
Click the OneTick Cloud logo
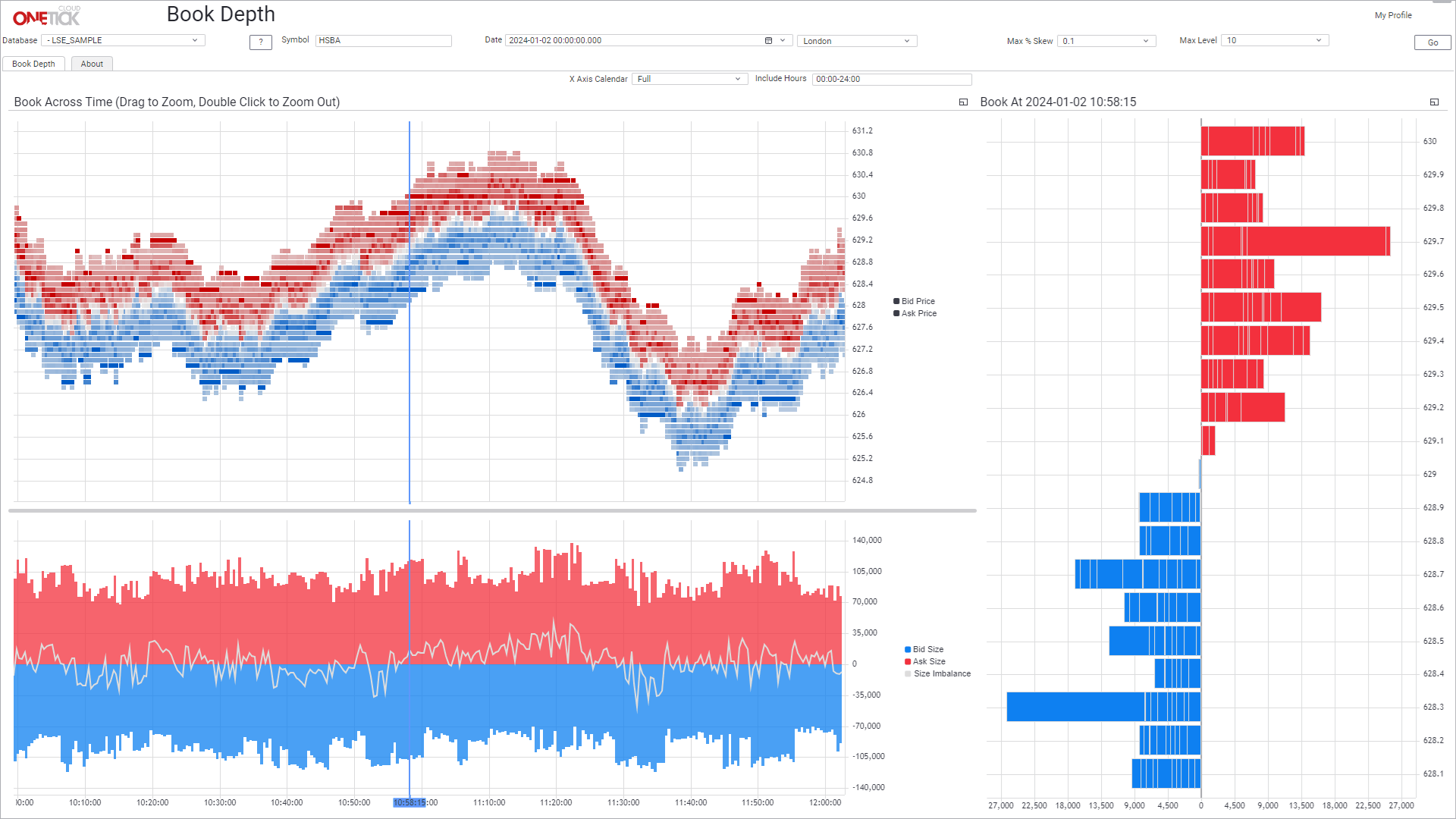[x=46, y=16]
